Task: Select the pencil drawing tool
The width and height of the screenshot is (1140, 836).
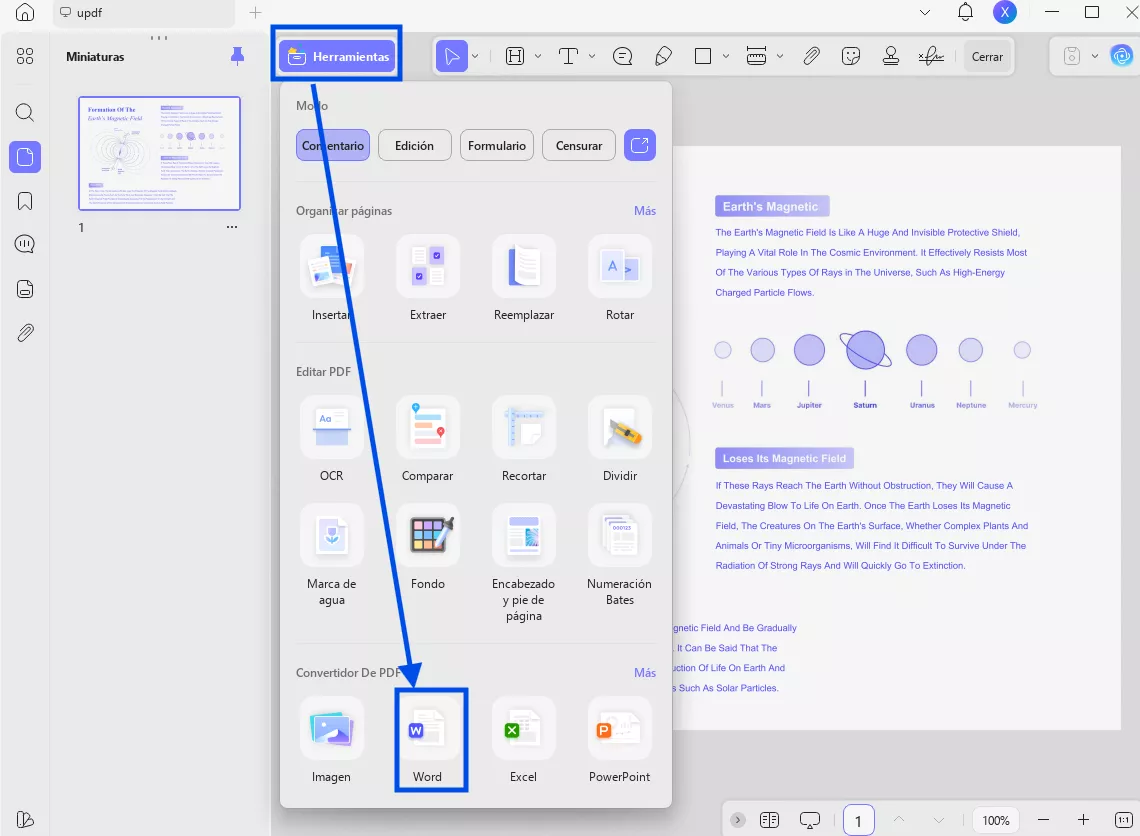Action: tap(663, 56)
